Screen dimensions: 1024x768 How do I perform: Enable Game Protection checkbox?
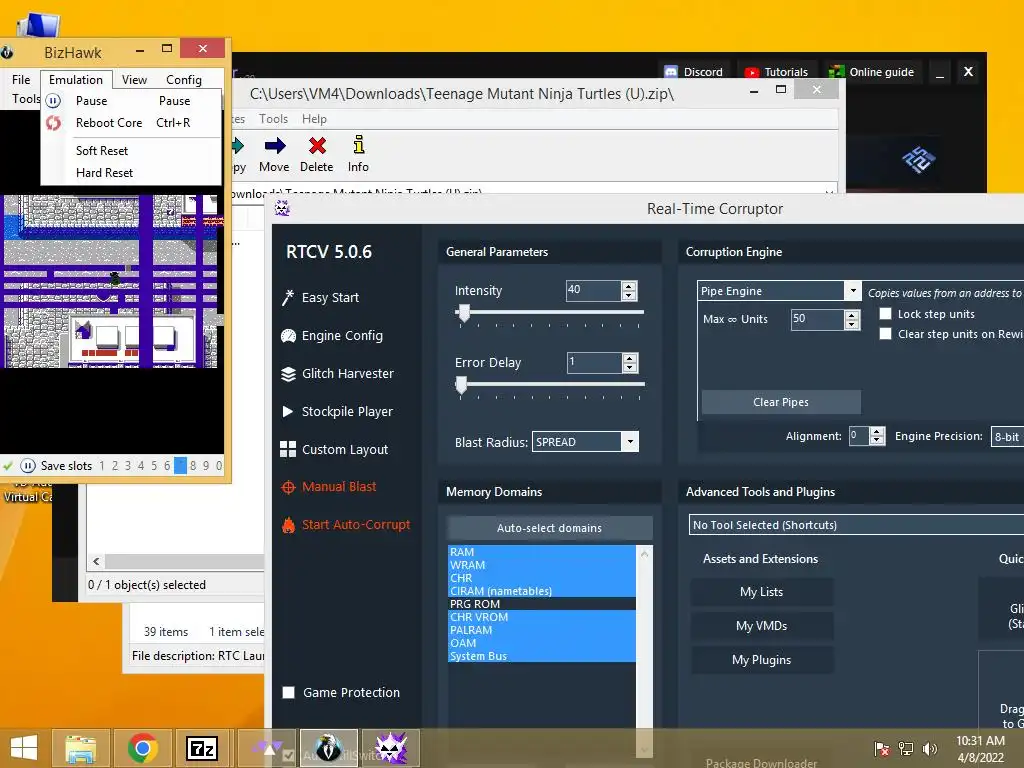pos(288,693)
